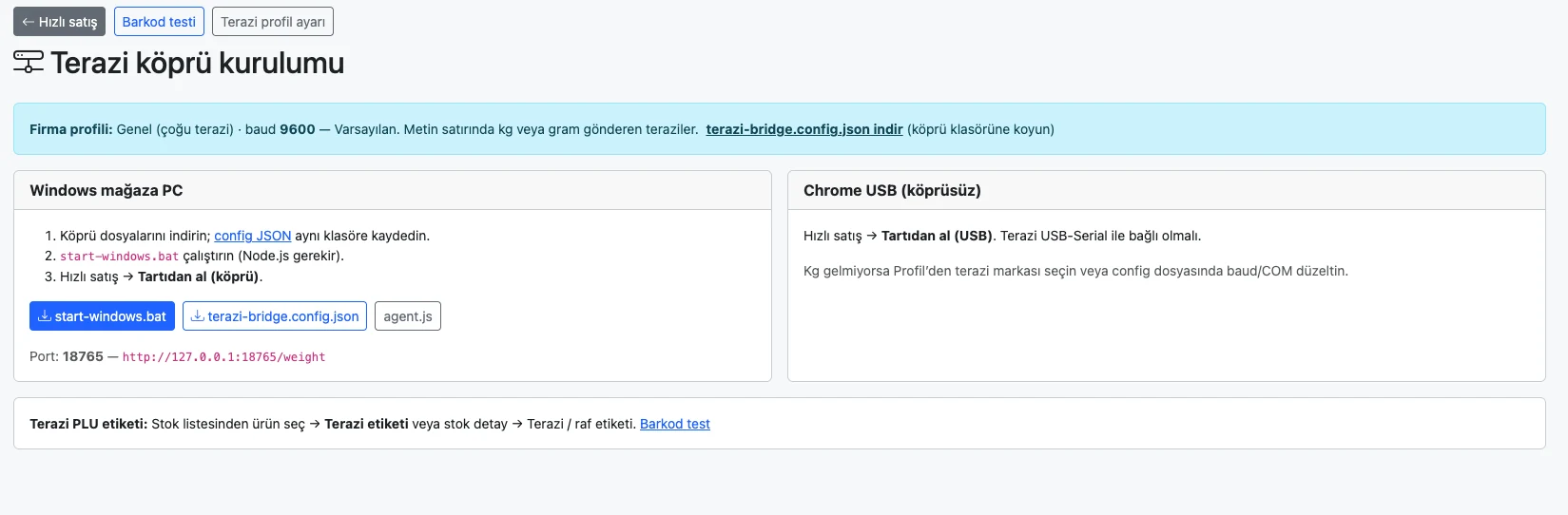
Task: Click the Terazi köprü kurulumu page title
Action: pyautogui.click(x=198, y=63)
